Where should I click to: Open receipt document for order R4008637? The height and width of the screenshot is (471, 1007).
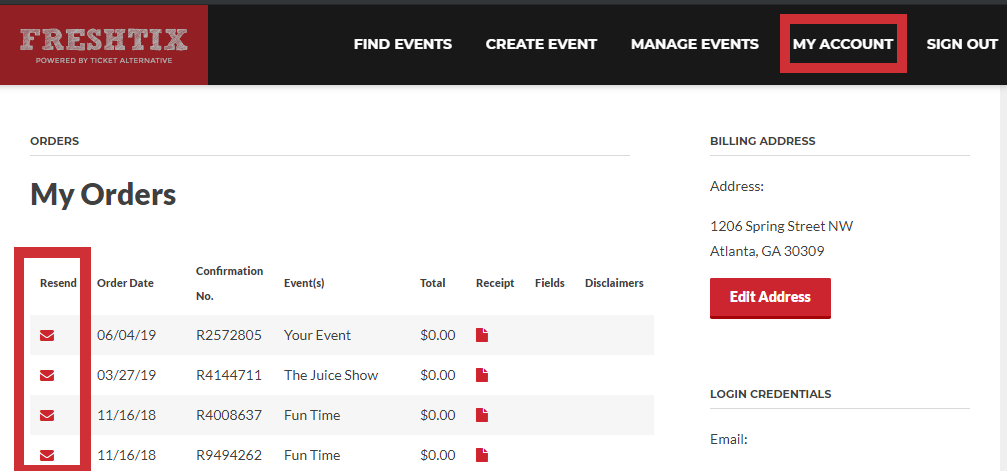pyautogui.click(x=482, y=415)
